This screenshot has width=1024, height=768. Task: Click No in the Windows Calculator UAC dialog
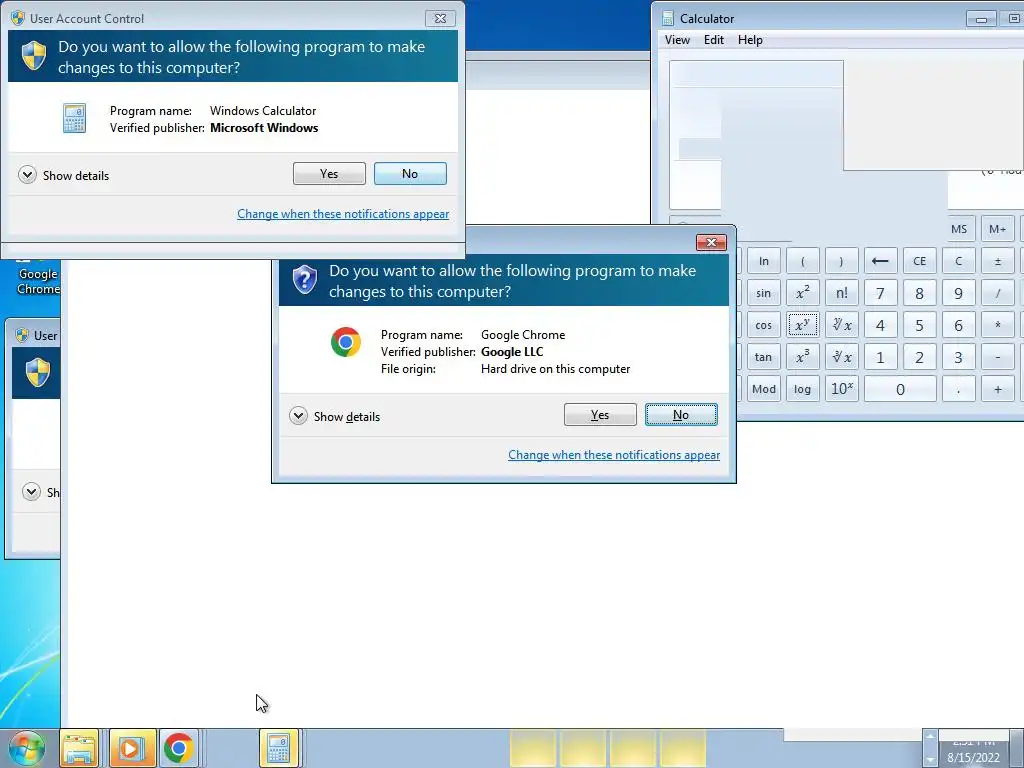point(410,174)
